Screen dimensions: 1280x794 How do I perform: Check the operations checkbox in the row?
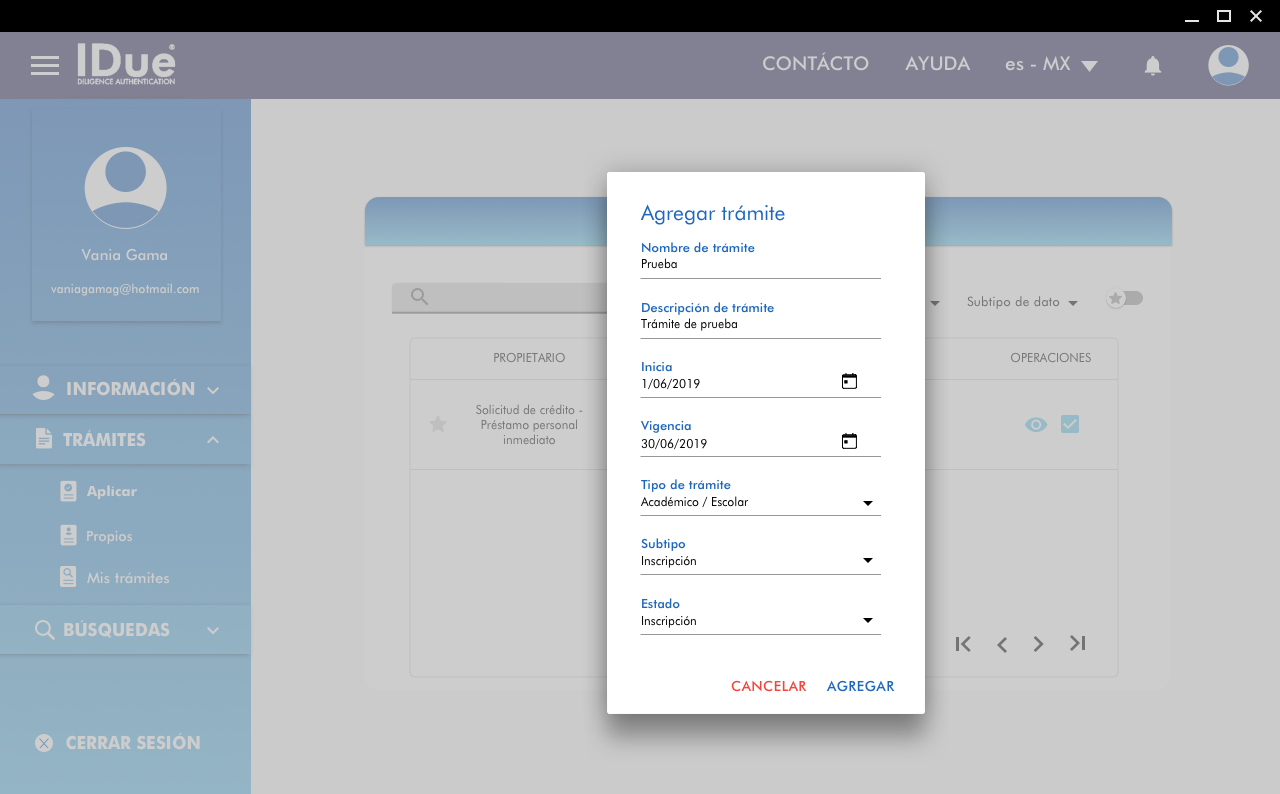pos(1070,425)
